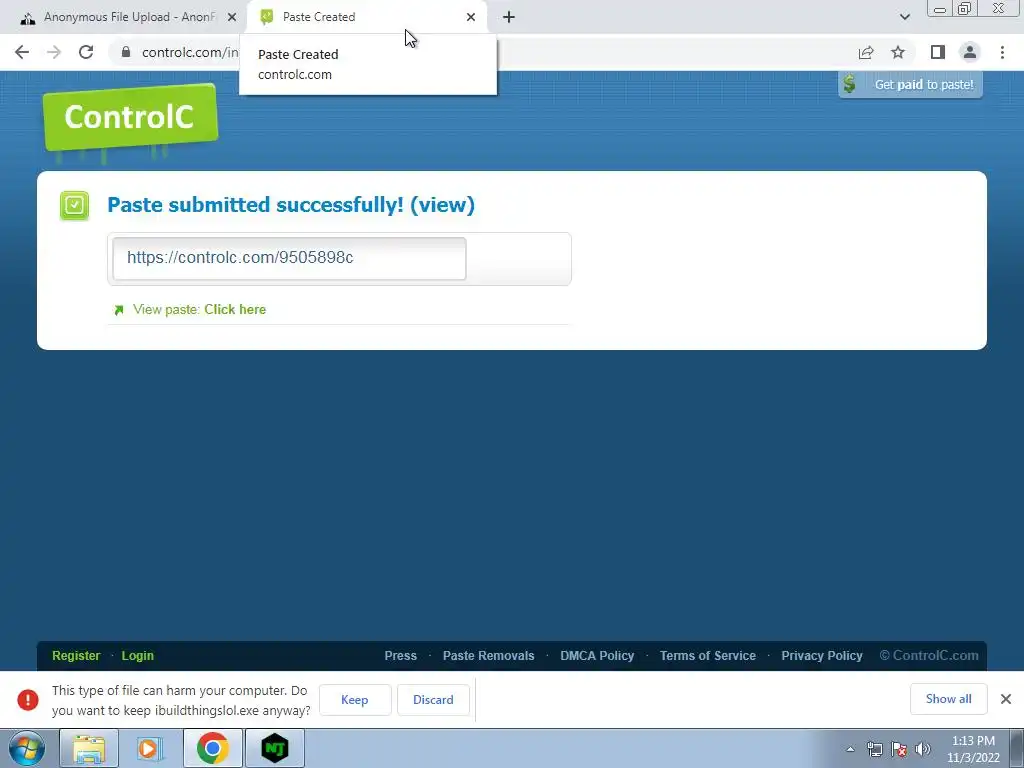The width and height of the screenshot is (1024, 768).
Task: Close the Paste Created tab
Action: pyautogui.click(x=471, y=17)
